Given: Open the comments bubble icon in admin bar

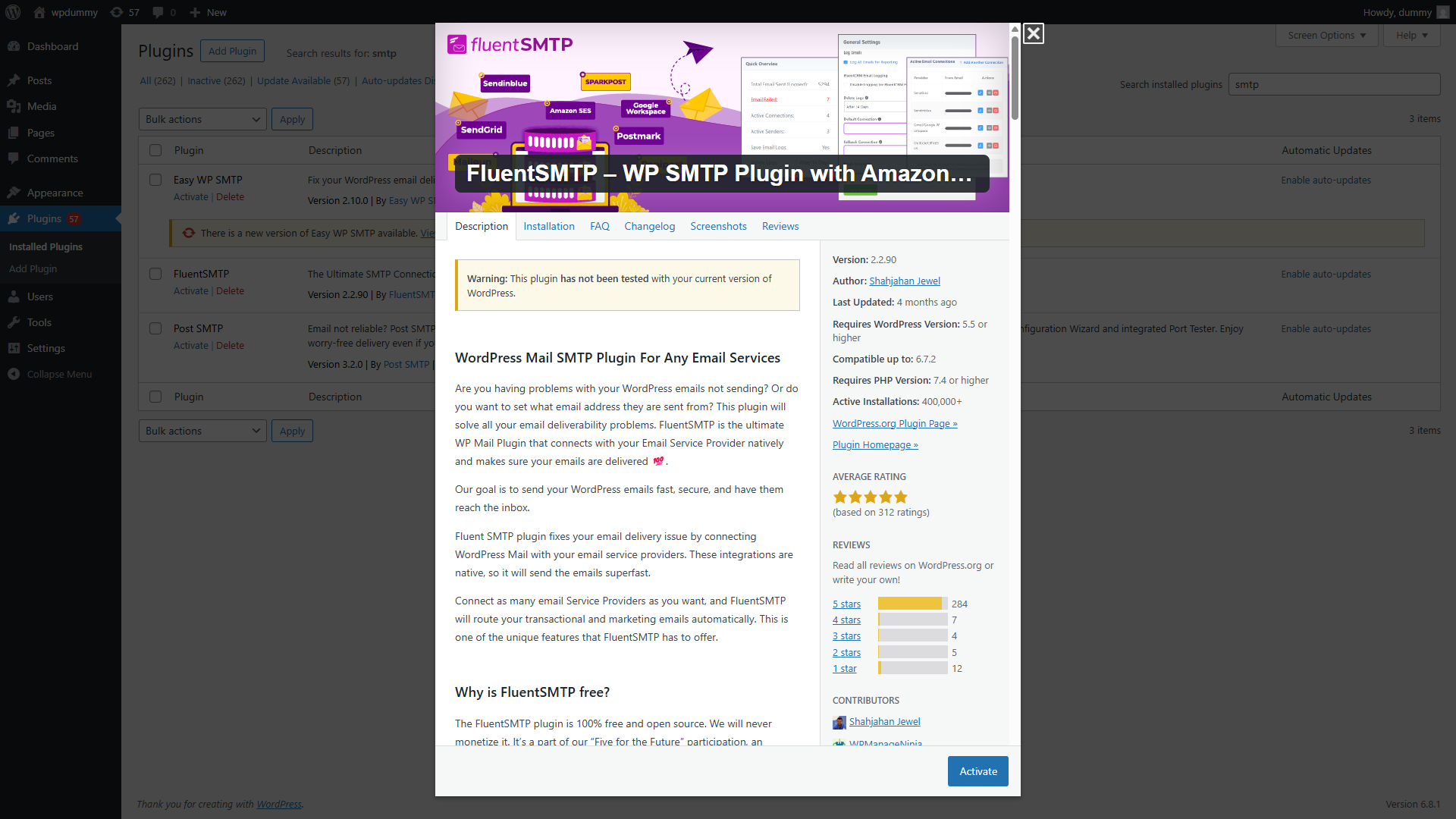Looking at the screenshot, I should point(158,12).
